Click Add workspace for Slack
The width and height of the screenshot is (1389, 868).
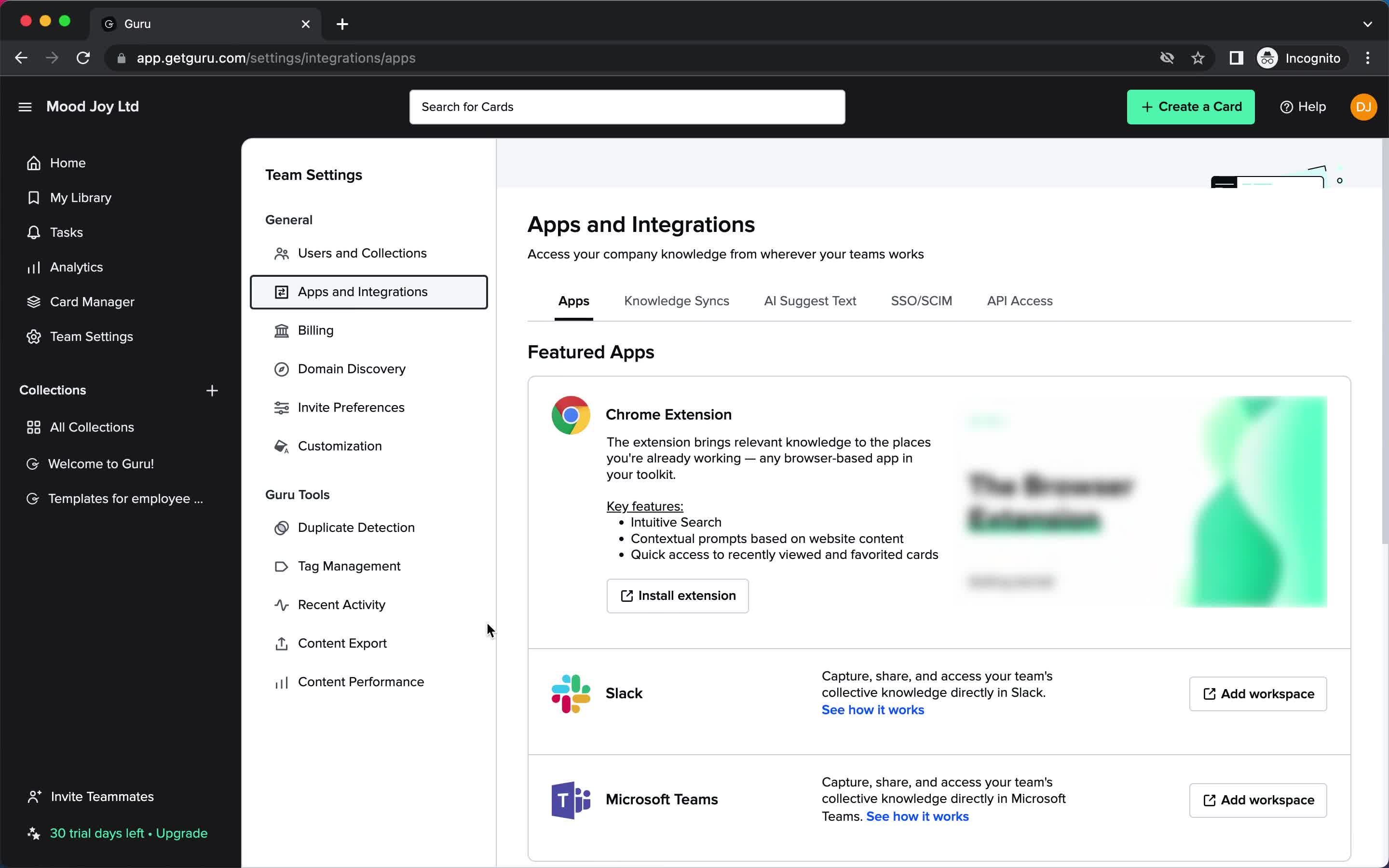[x=1258, y=693]
